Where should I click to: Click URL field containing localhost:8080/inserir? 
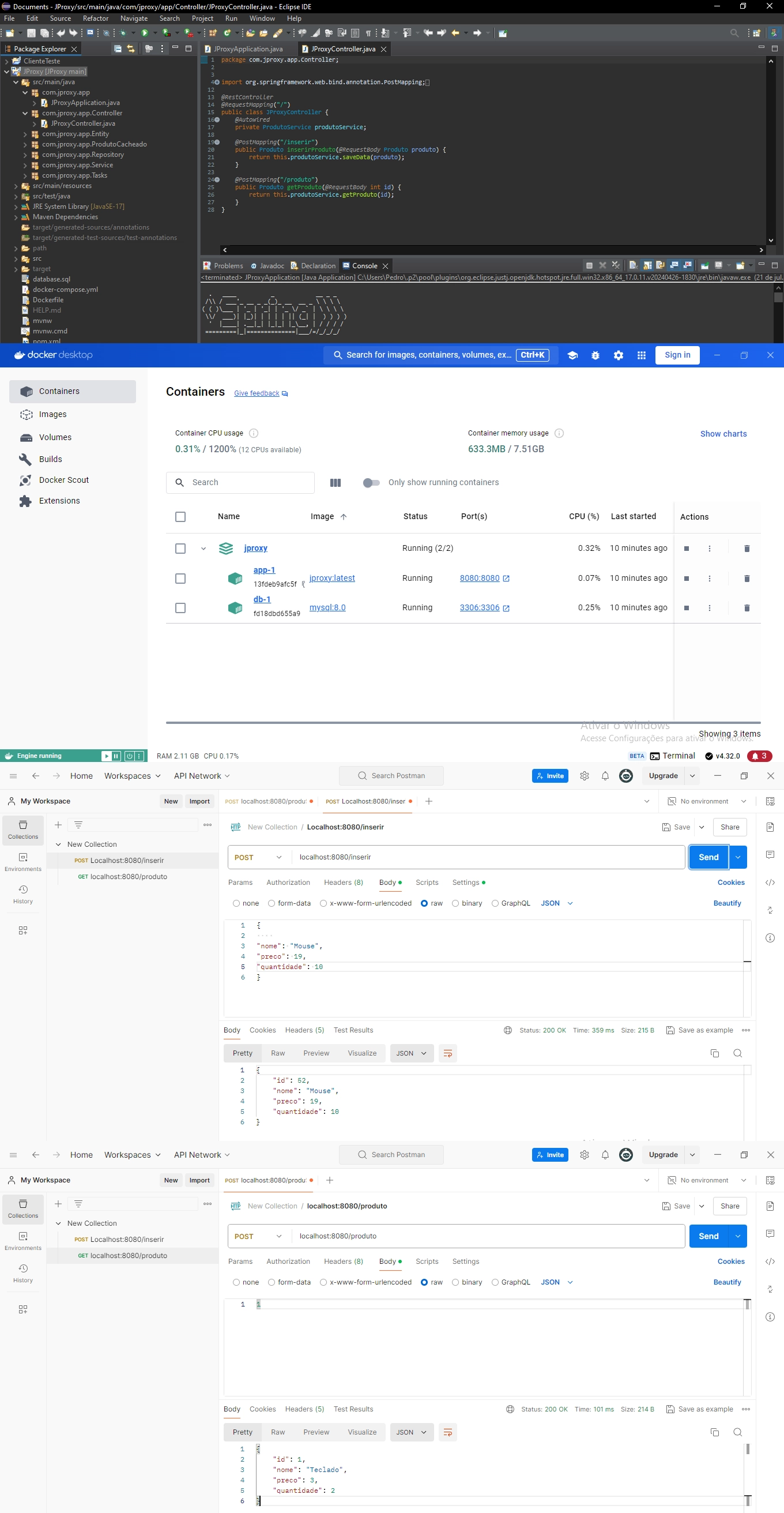click(488, 858)
